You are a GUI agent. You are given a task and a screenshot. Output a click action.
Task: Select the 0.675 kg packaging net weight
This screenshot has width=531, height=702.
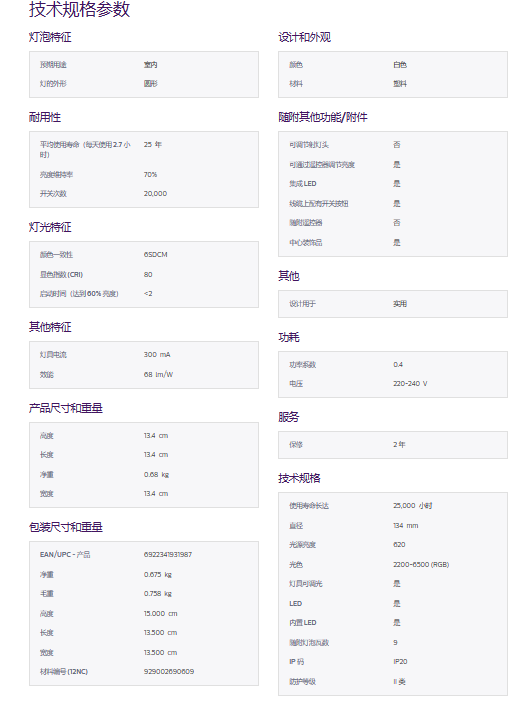point(158,574)
